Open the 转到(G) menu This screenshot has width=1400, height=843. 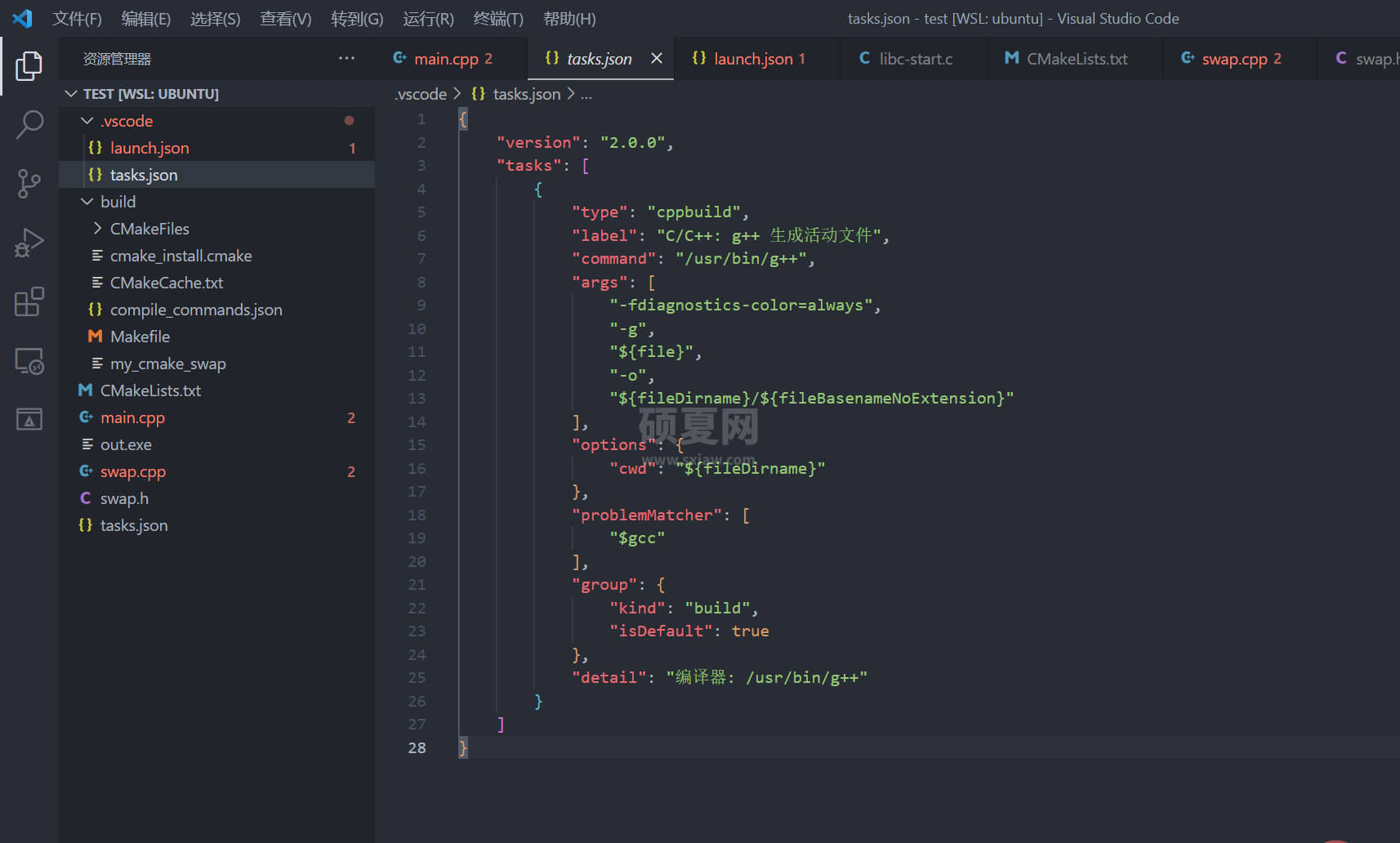357,19
